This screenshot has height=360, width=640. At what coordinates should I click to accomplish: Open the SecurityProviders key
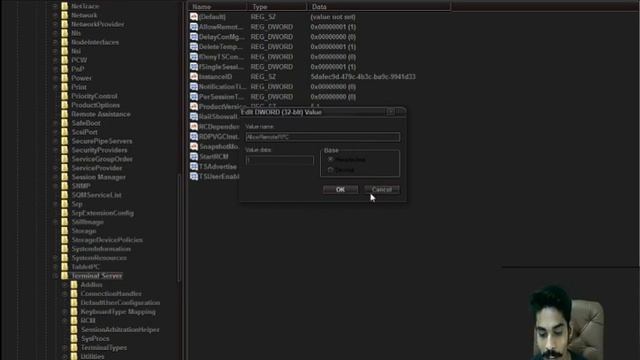coord(99,150)
